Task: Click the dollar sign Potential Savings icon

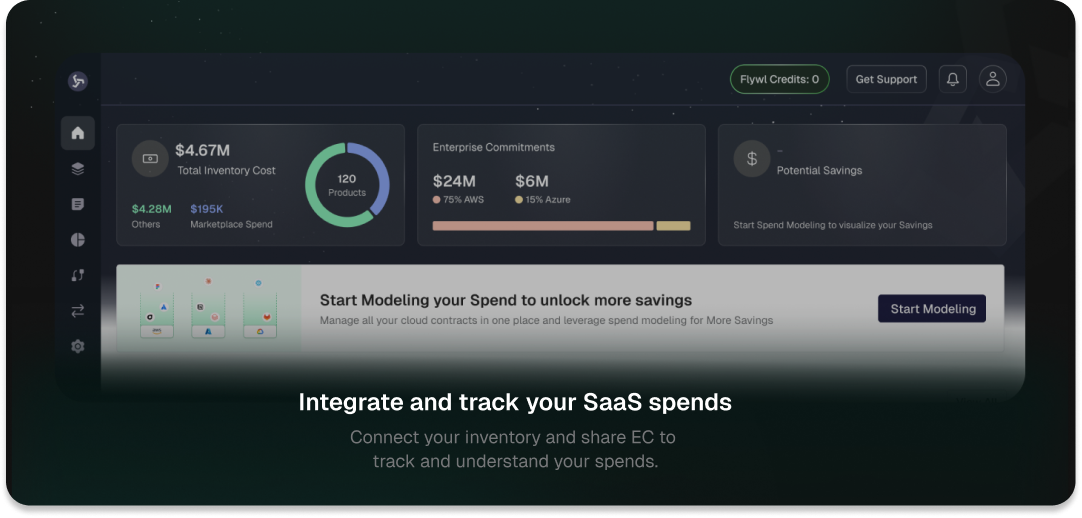Action: (751, 159)
